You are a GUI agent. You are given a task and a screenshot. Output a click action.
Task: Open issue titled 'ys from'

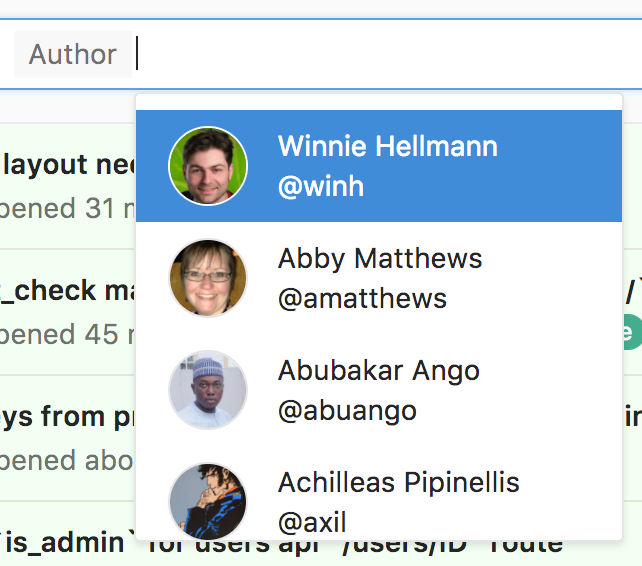[x=68, y=417]
